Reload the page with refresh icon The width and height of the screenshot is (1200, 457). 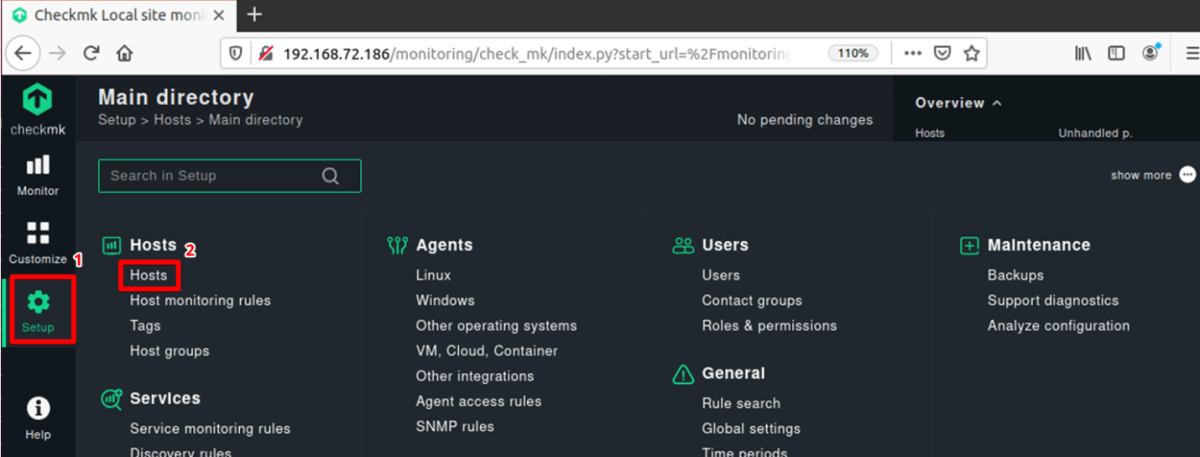click(x=91, y=53)
